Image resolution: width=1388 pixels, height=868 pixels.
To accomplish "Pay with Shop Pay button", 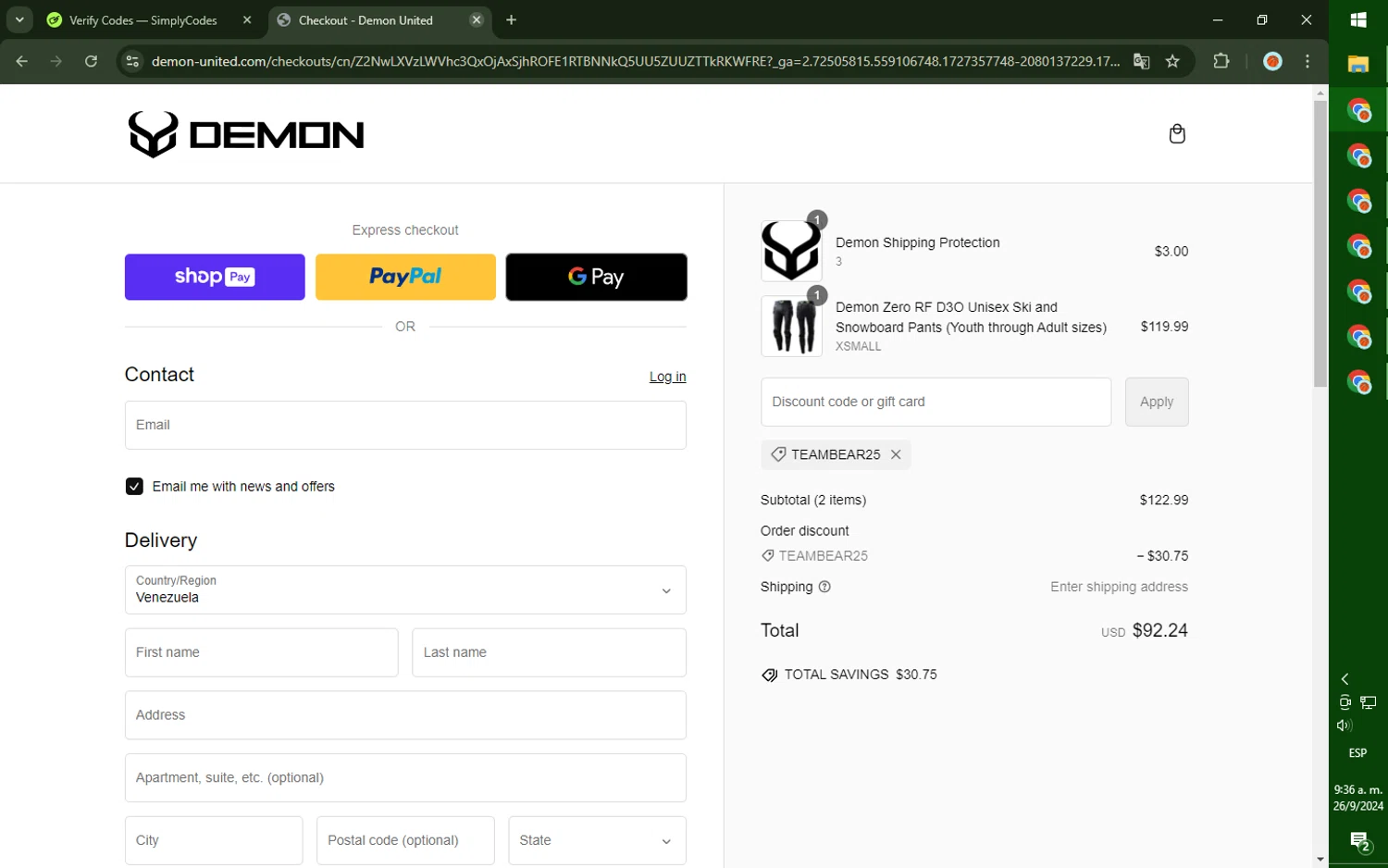I will [215, 277].
